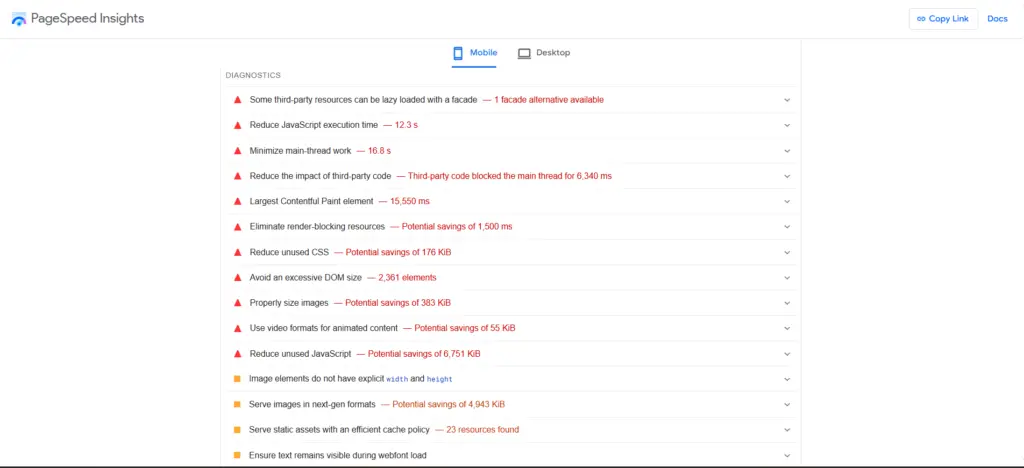Expand the Minimize main-thread work chevron
This screenshot has height=468, width=1024.
click(787, 151)
